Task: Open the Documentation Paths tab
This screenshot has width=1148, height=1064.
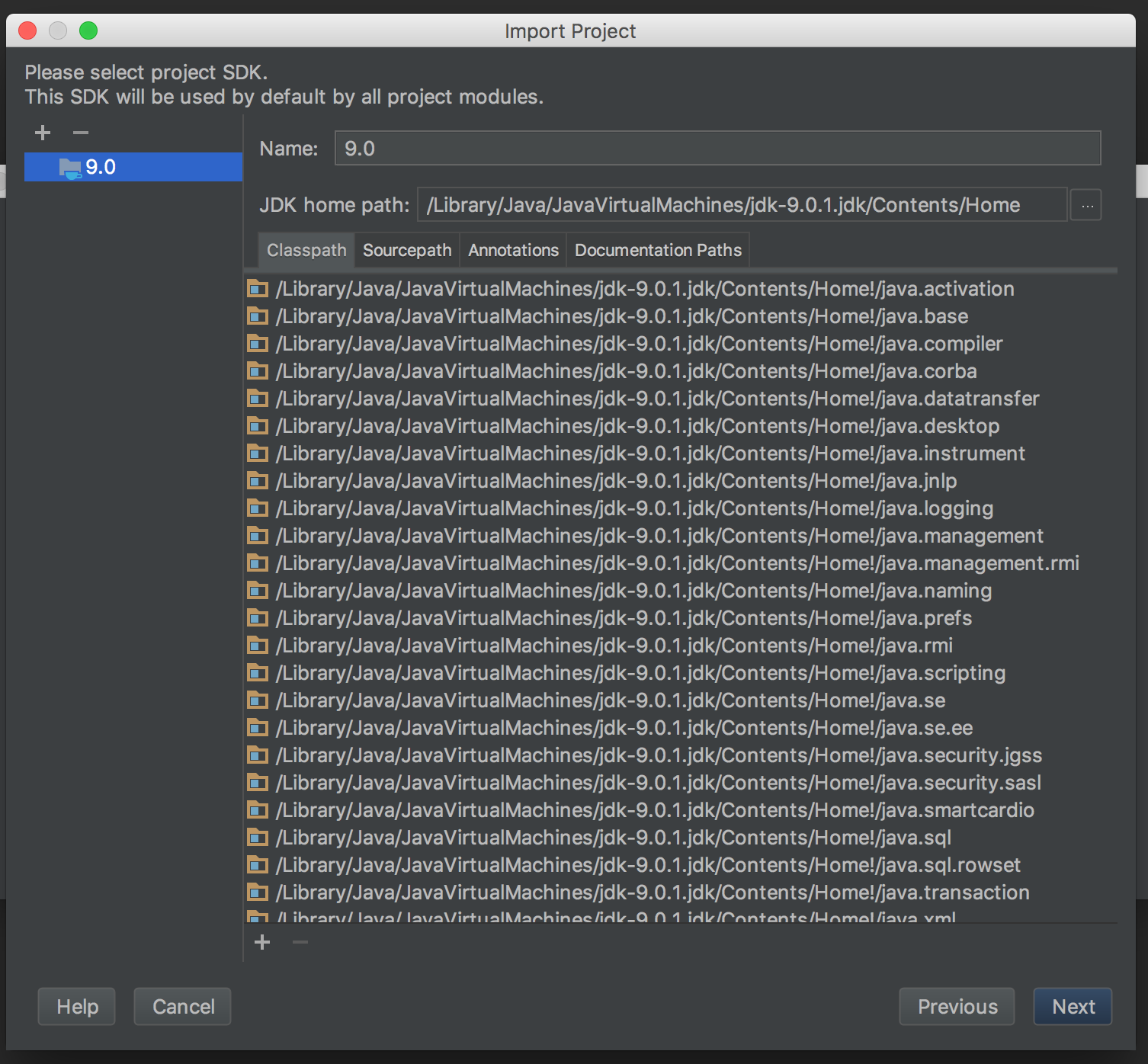Action: point(658,250)
